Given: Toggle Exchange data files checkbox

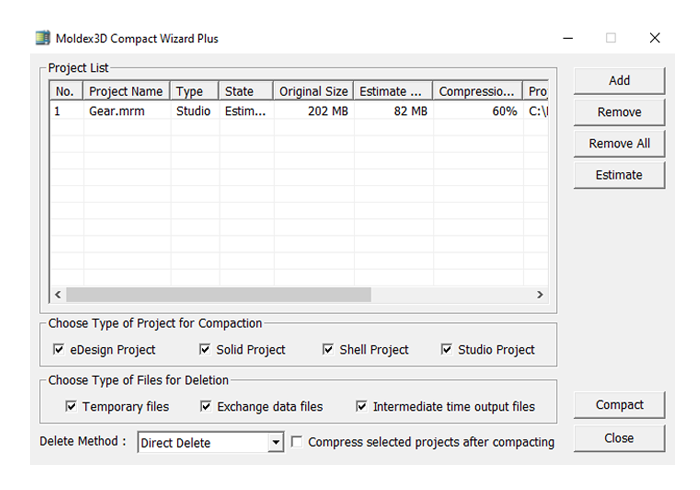Looking at the screenshot, I should pyautogui.click(x=206, y=406).
